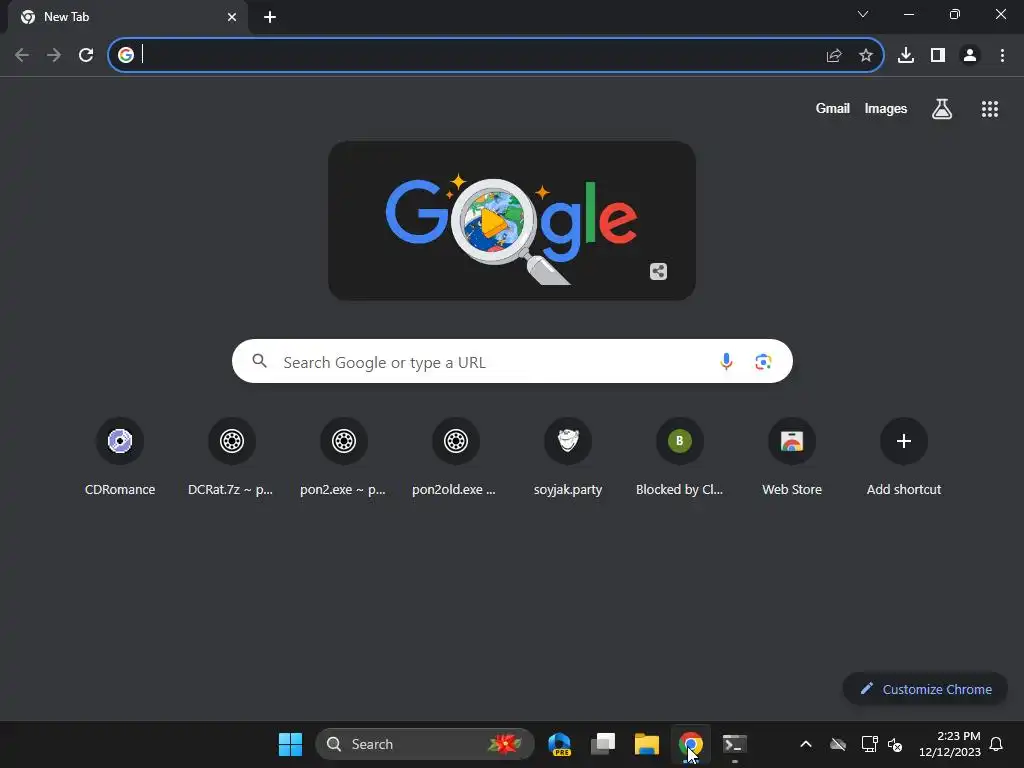Open Edge Preview from taskbar

click(x=560, y=744)
